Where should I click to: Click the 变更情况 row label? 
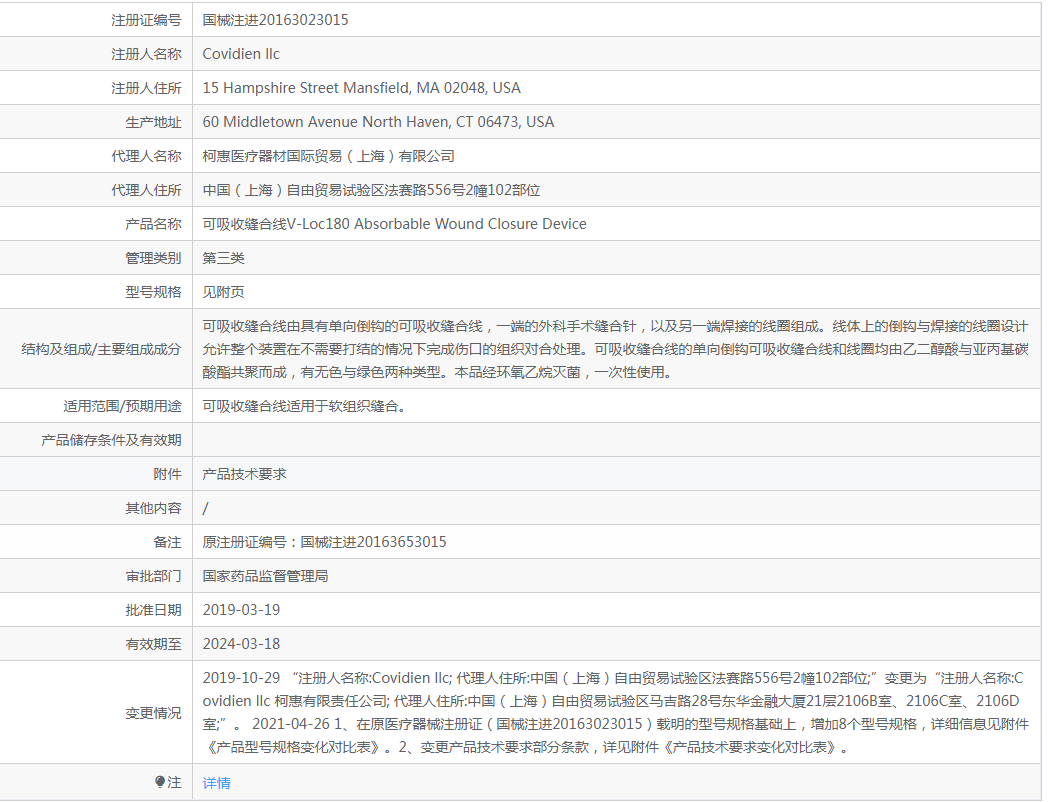(x=154, y=714)
